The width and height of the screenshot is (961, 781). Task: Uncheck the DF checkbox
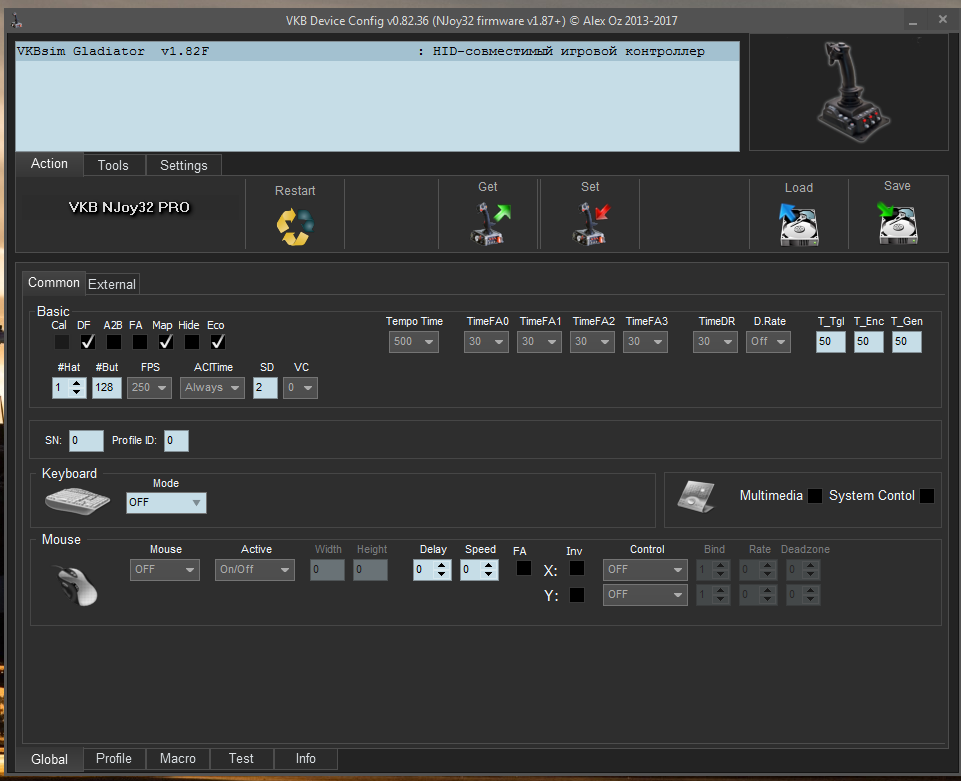click(88, 342)
